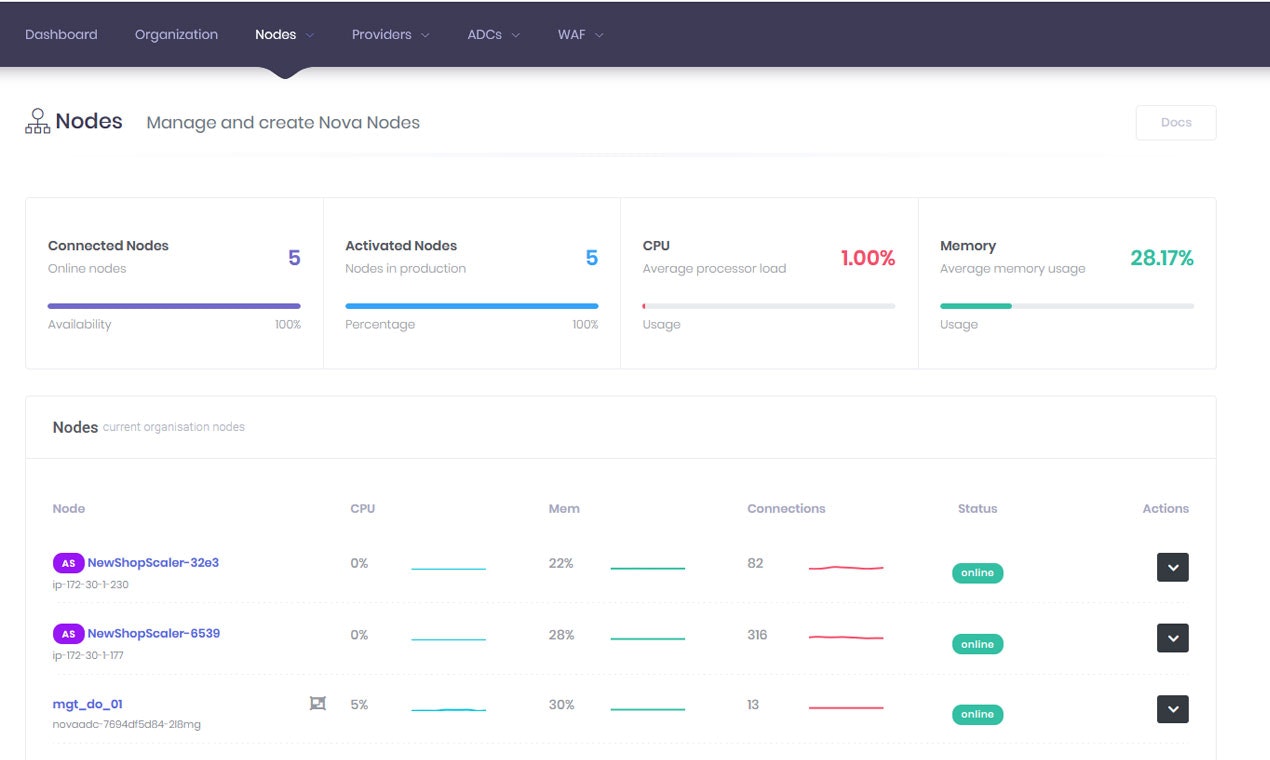Screen dimensions: 1270x760
Task: Click the AS badge on NewShopScaler-6539
Action: point(68,634)
